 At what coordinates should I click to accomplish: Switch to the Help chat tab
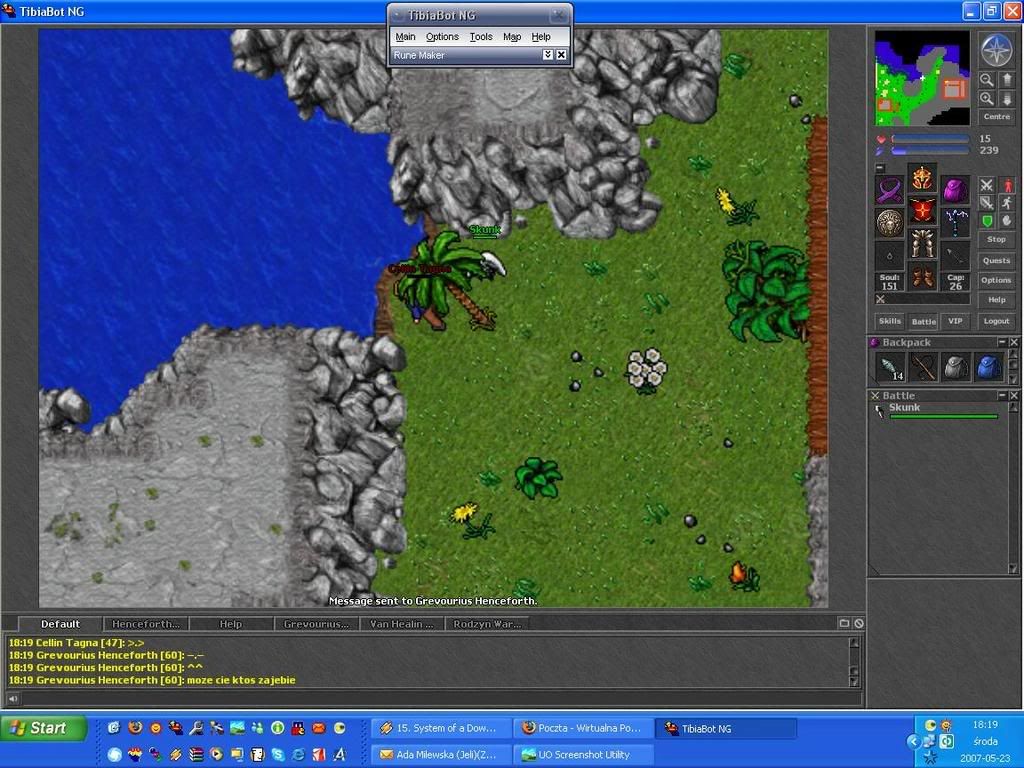231,624
